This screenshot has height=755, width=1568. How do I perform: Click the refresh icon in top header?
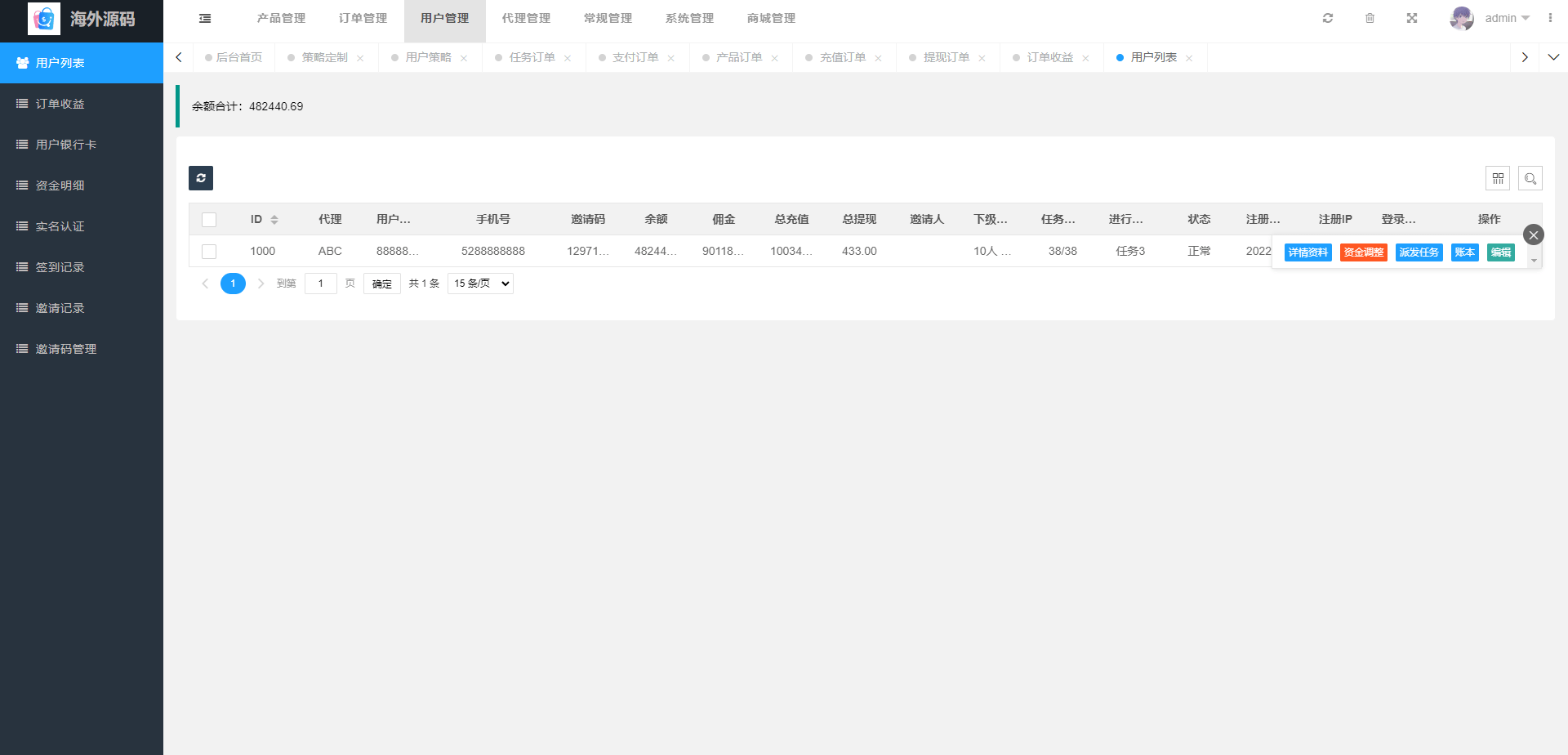[1328, 18]
